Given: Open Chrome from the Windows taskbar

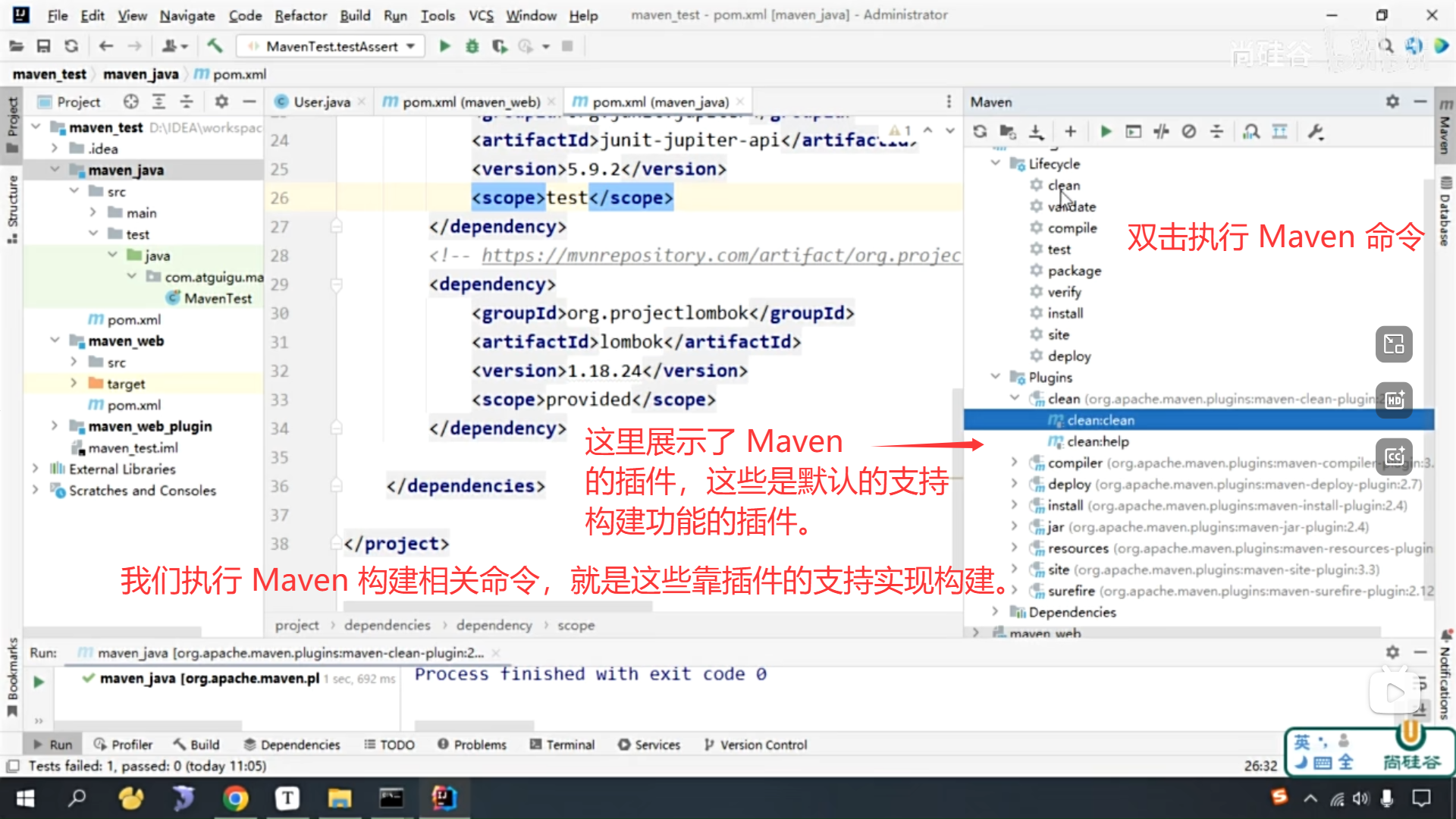Looking at the screenshot, I should click(235, 798).
